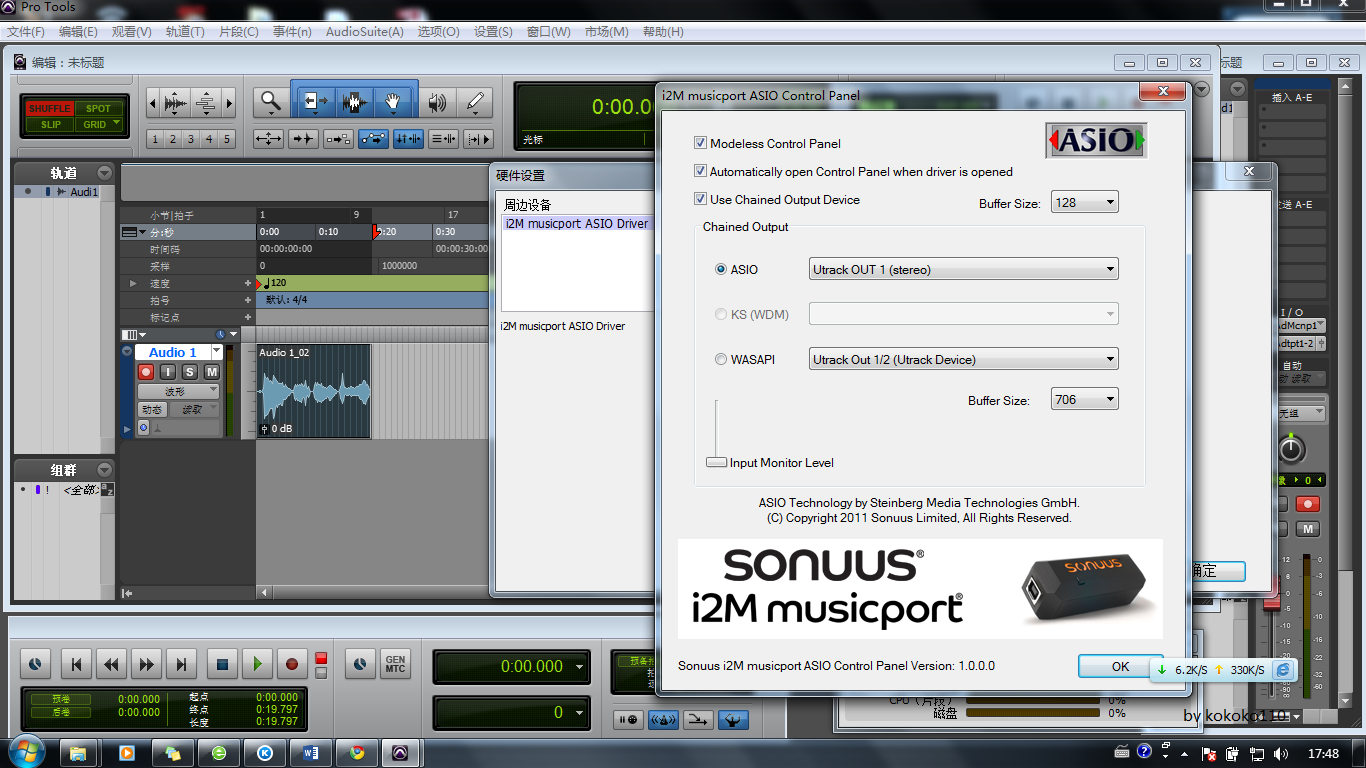
Task: Toggle input monitoring I on Audio 1
Action: click(168, 372)
